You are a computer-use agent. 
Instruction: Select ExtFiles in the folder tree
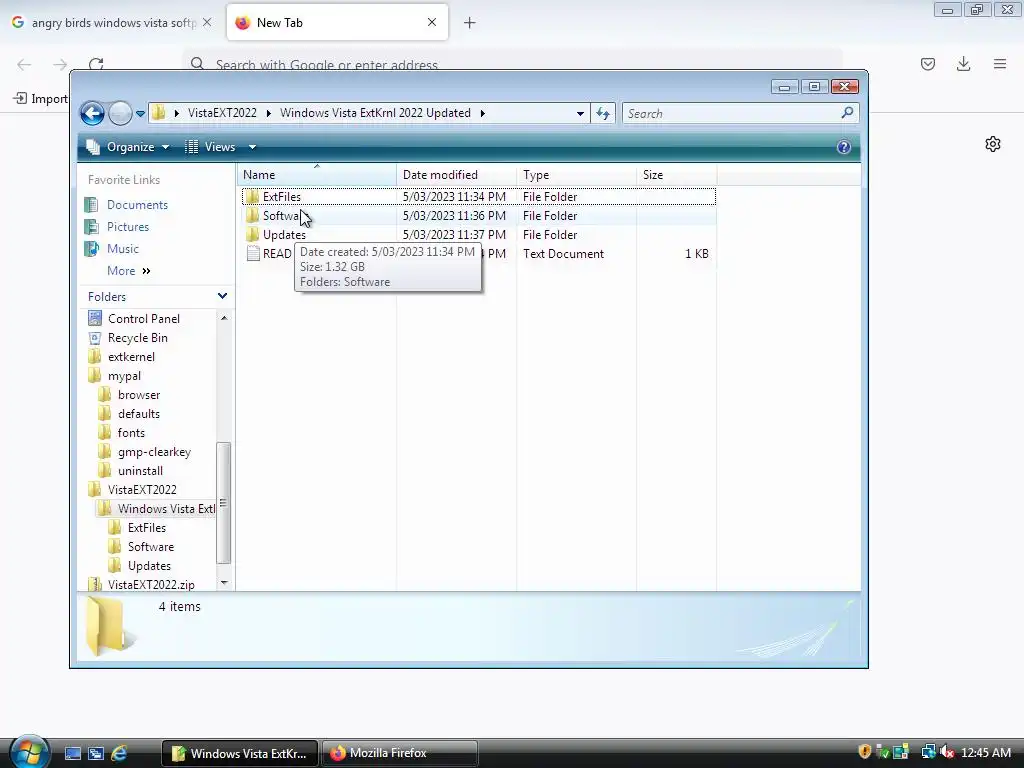click(x=146, y=527)
